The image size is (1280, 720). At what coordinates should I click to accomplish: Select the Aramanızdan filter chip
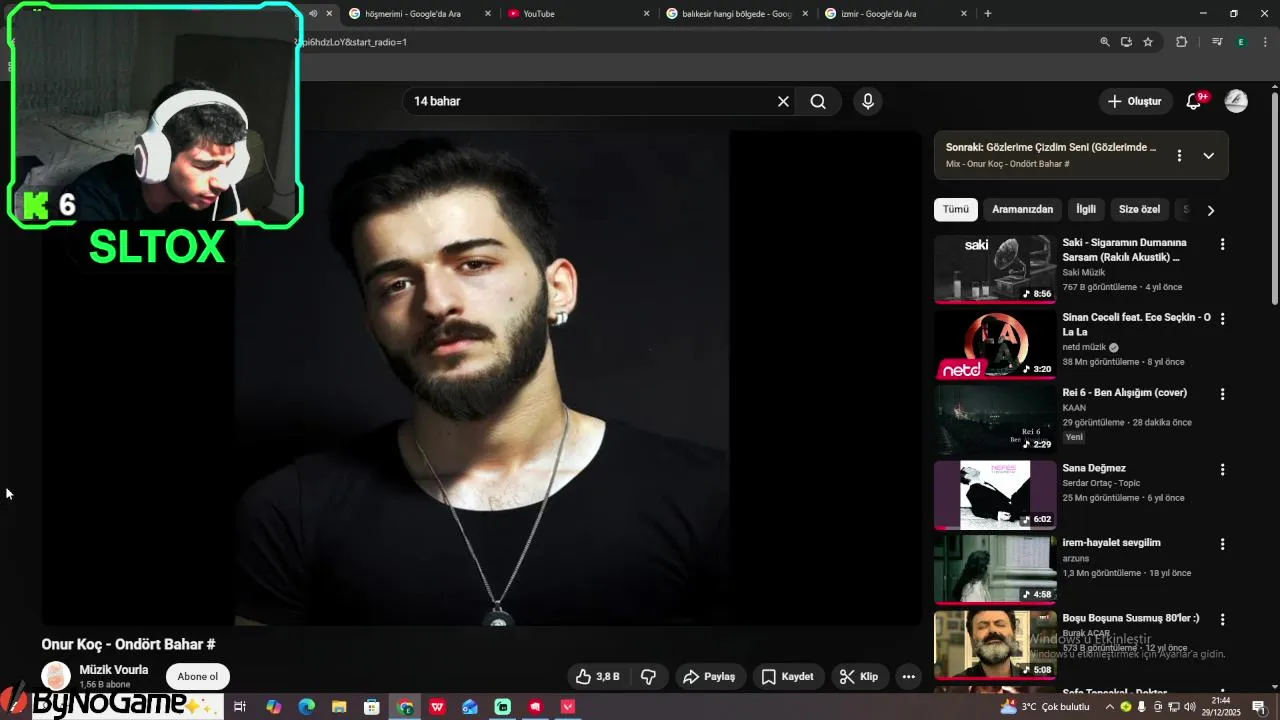(1022, 210)
